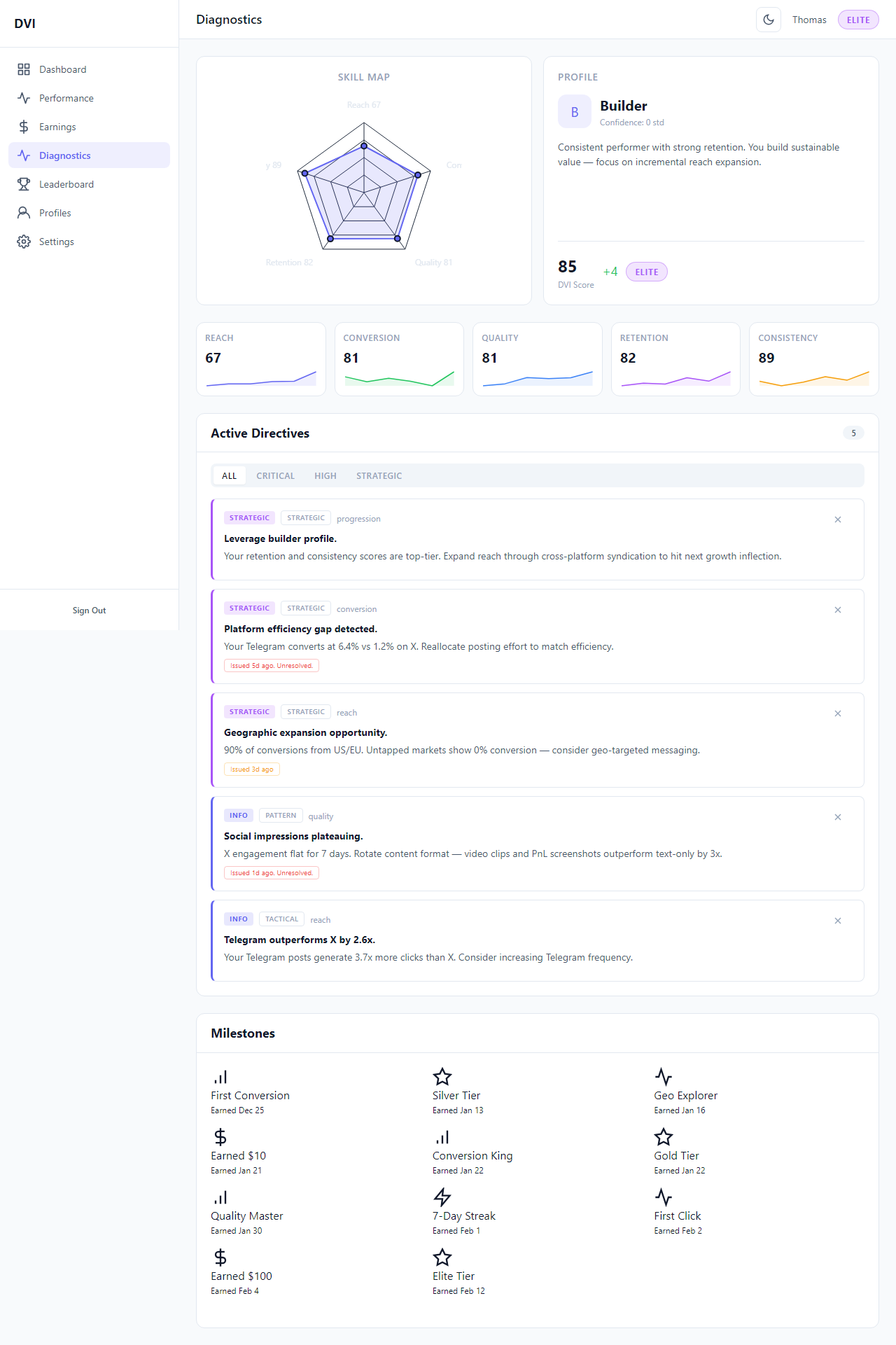Screen dimensions: 896x1345
Task: Click the 'Issued 3d ago' tag
Action: coord(252,769)
